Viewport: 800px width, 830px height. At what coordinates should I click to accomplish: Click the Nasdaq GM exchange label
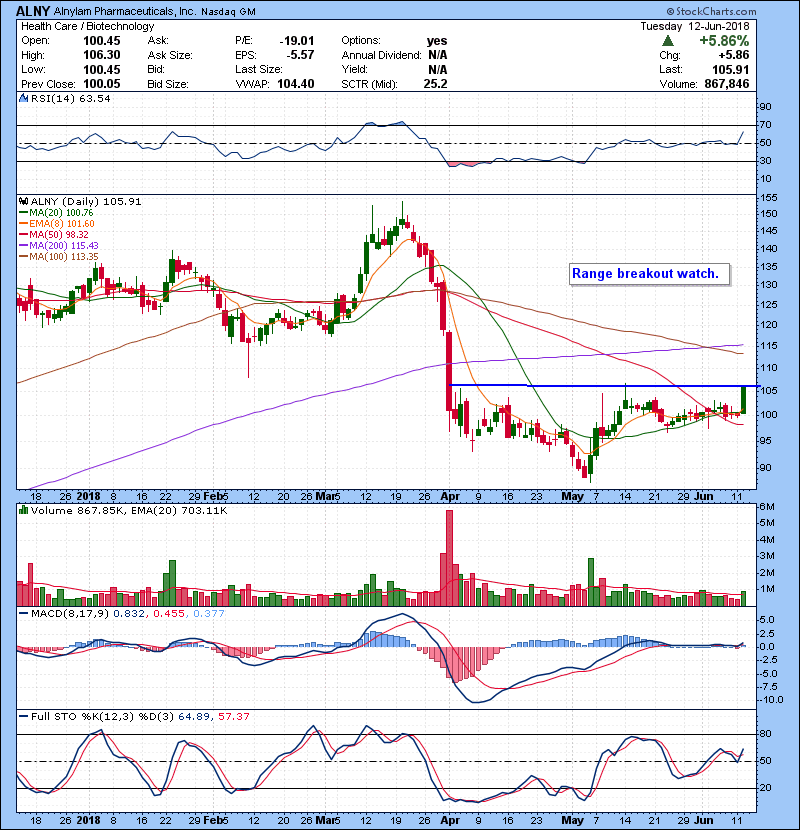point(228,12)
